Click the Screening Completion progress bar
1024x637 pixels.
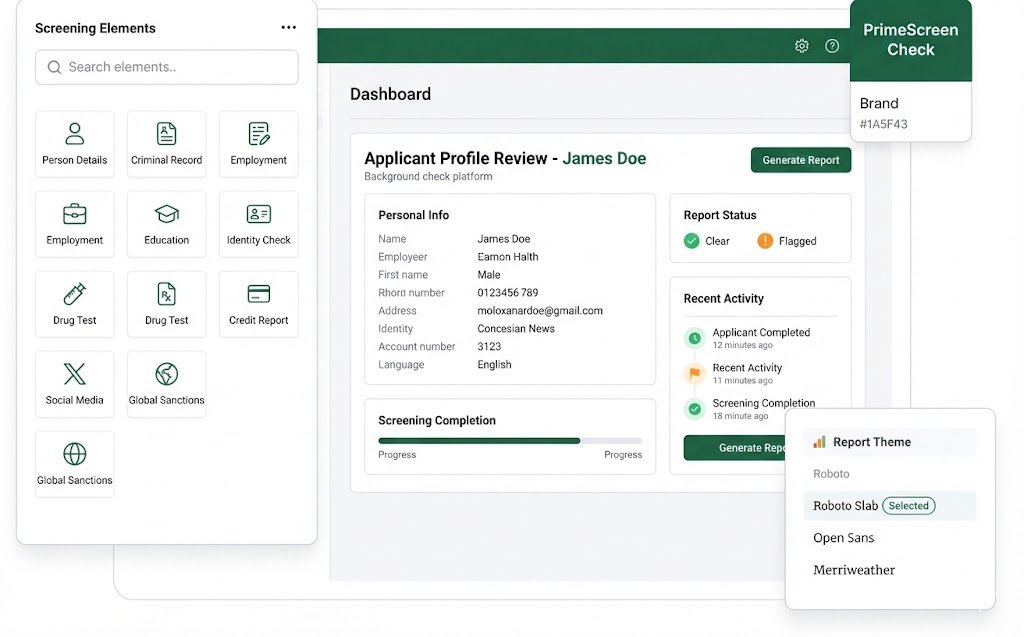510,440
